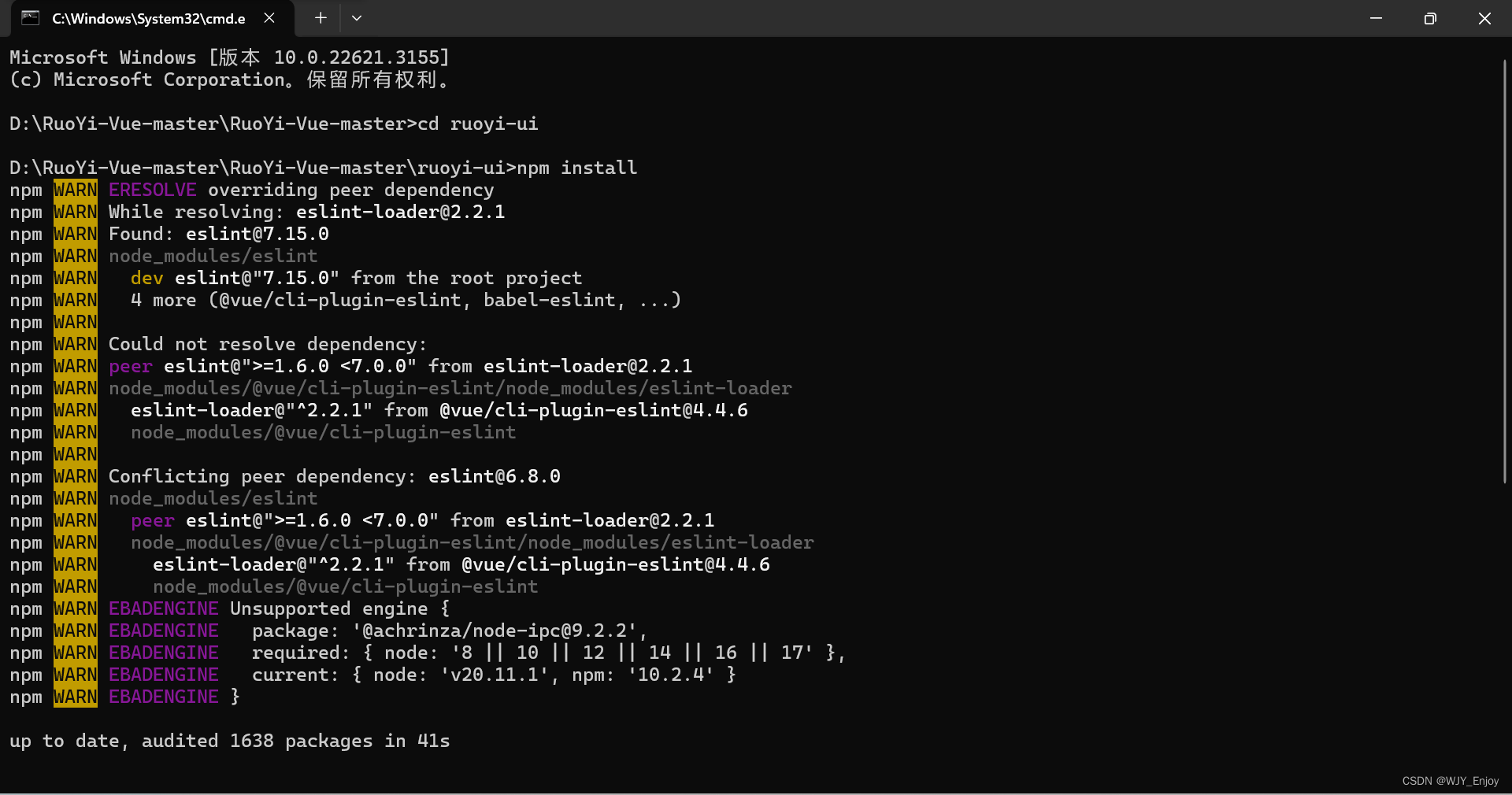Viewport: 1512px width, 795px height.
Task: Expand the new tab profile dropdown
Action: tap(357, 18)
